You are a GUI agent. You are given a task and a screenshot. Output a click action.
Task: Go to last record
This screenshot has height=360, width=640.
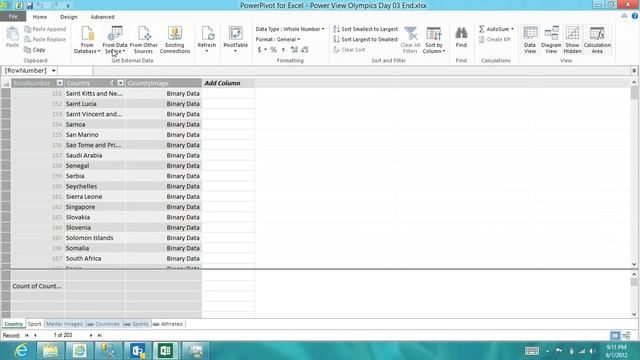(x=99, y=335)
